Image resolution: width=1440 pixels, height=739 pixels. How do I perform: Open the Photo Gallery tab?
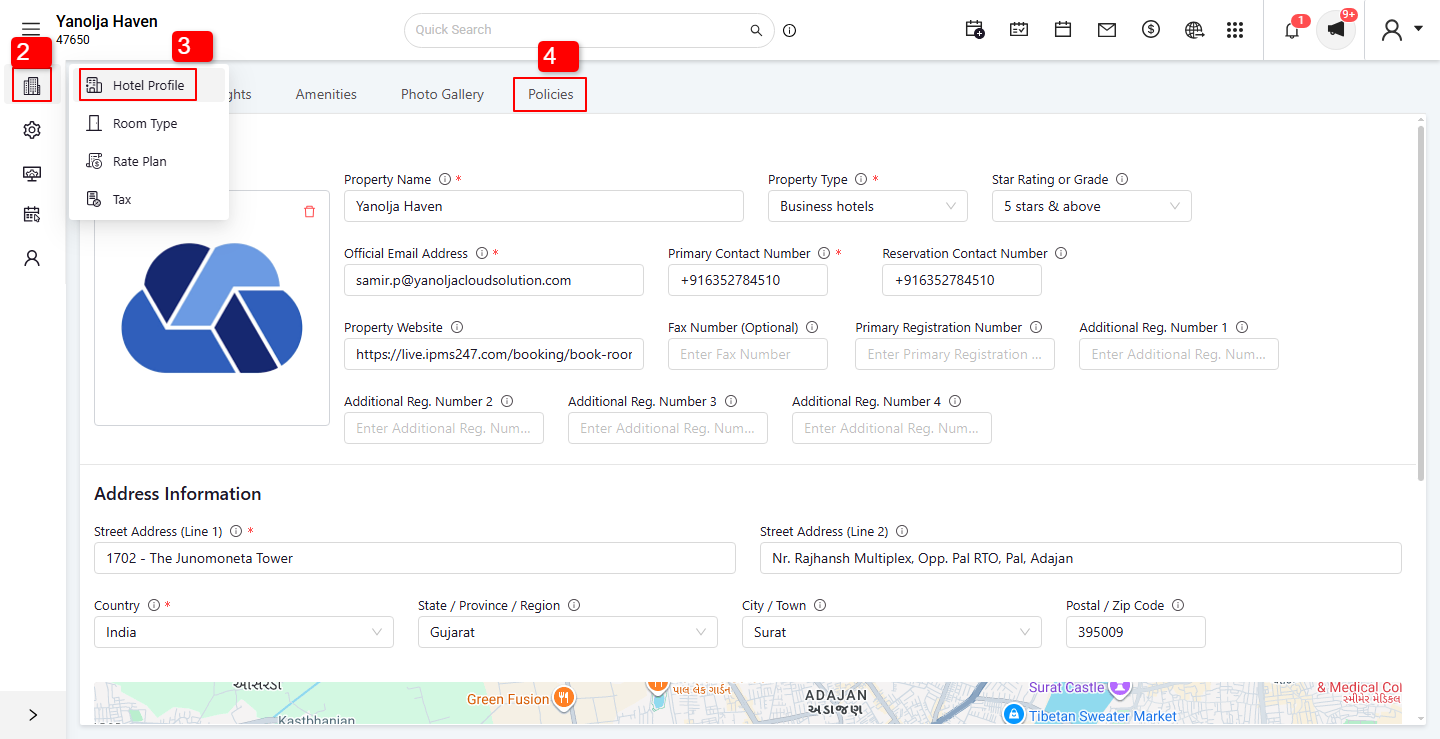click(442, 94)
